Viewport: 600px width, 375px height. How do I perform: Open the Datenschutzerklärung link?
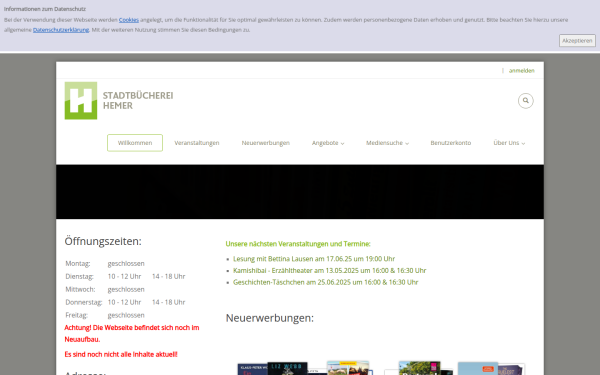(x=61, y=30)
